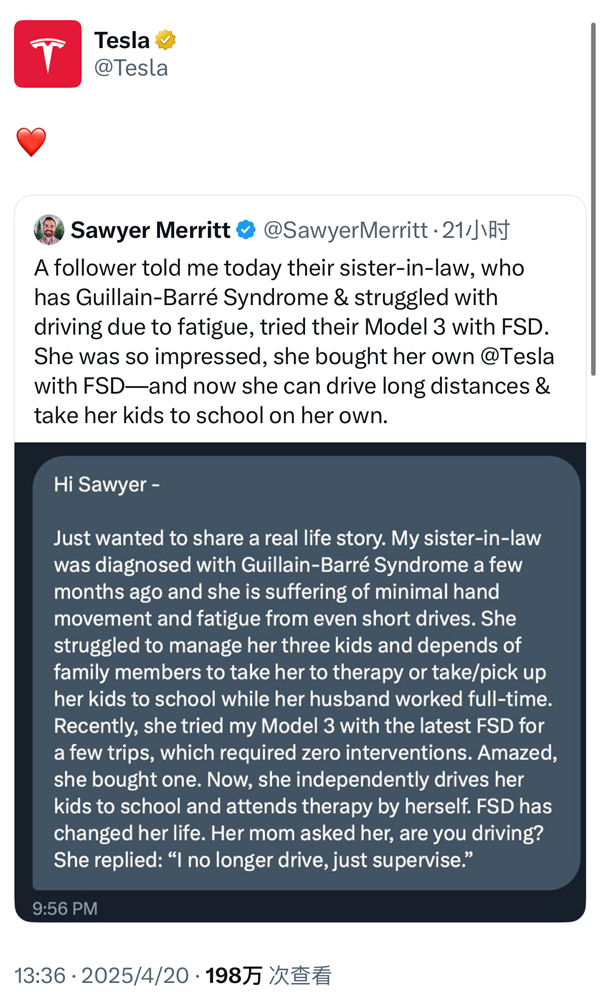Open Sawyer Merritt's display name link
This screenshot has height=1001, width=600.
(x=150, y=231)
